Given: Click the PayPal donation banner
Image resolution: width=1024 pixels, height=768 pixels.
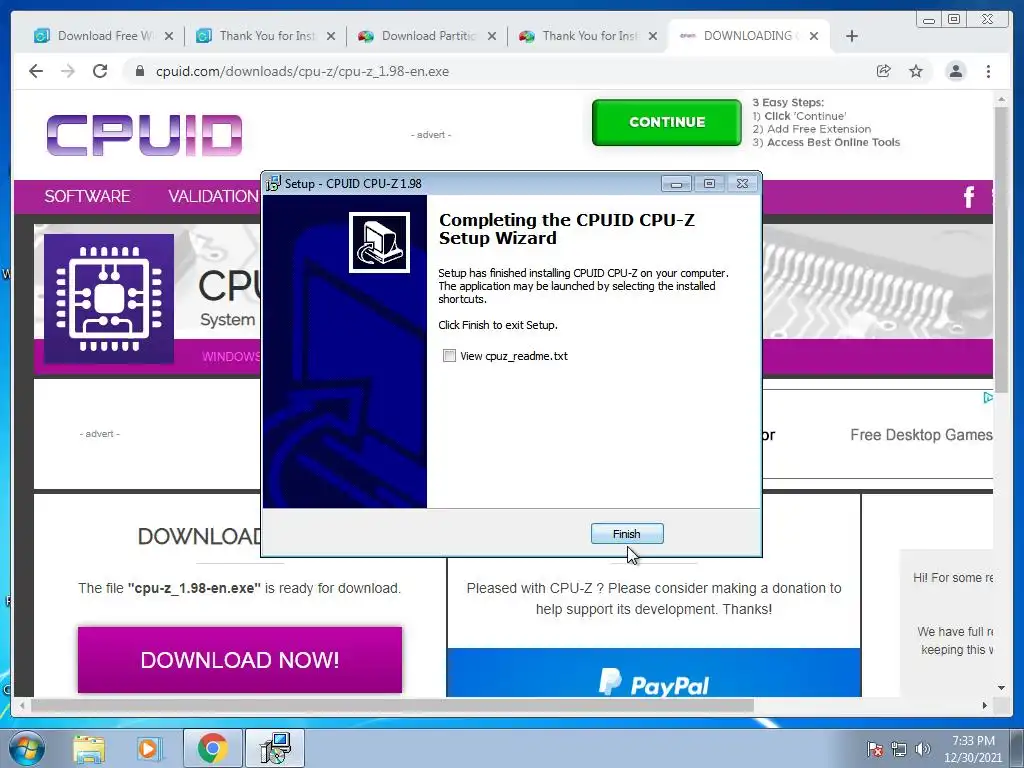Looking at the screenshot, I should click(654, 673).
